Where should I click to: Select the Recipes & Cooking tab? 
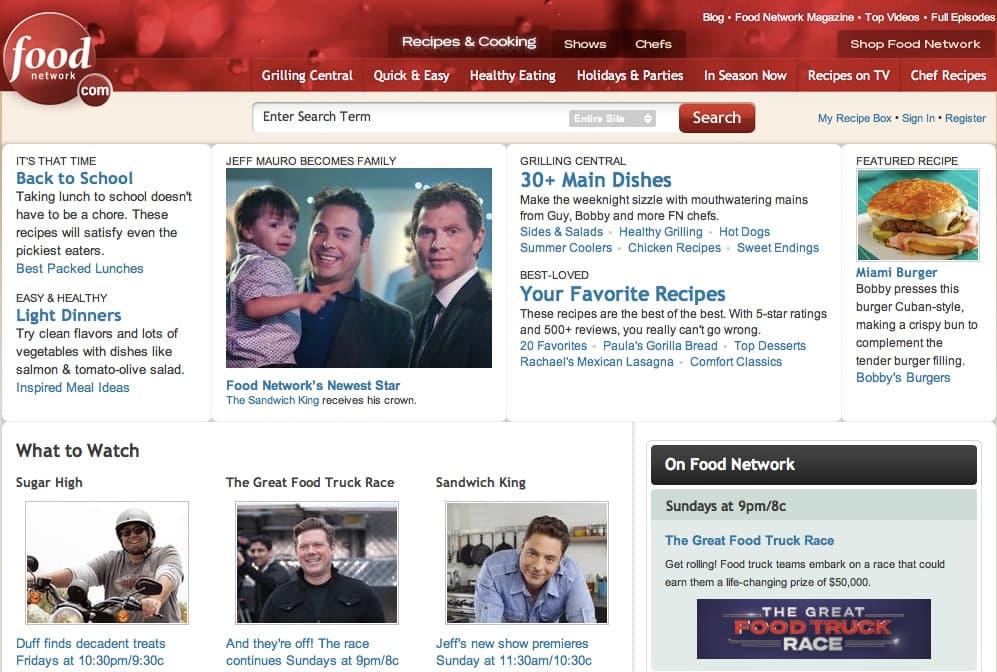click(469, 42)
